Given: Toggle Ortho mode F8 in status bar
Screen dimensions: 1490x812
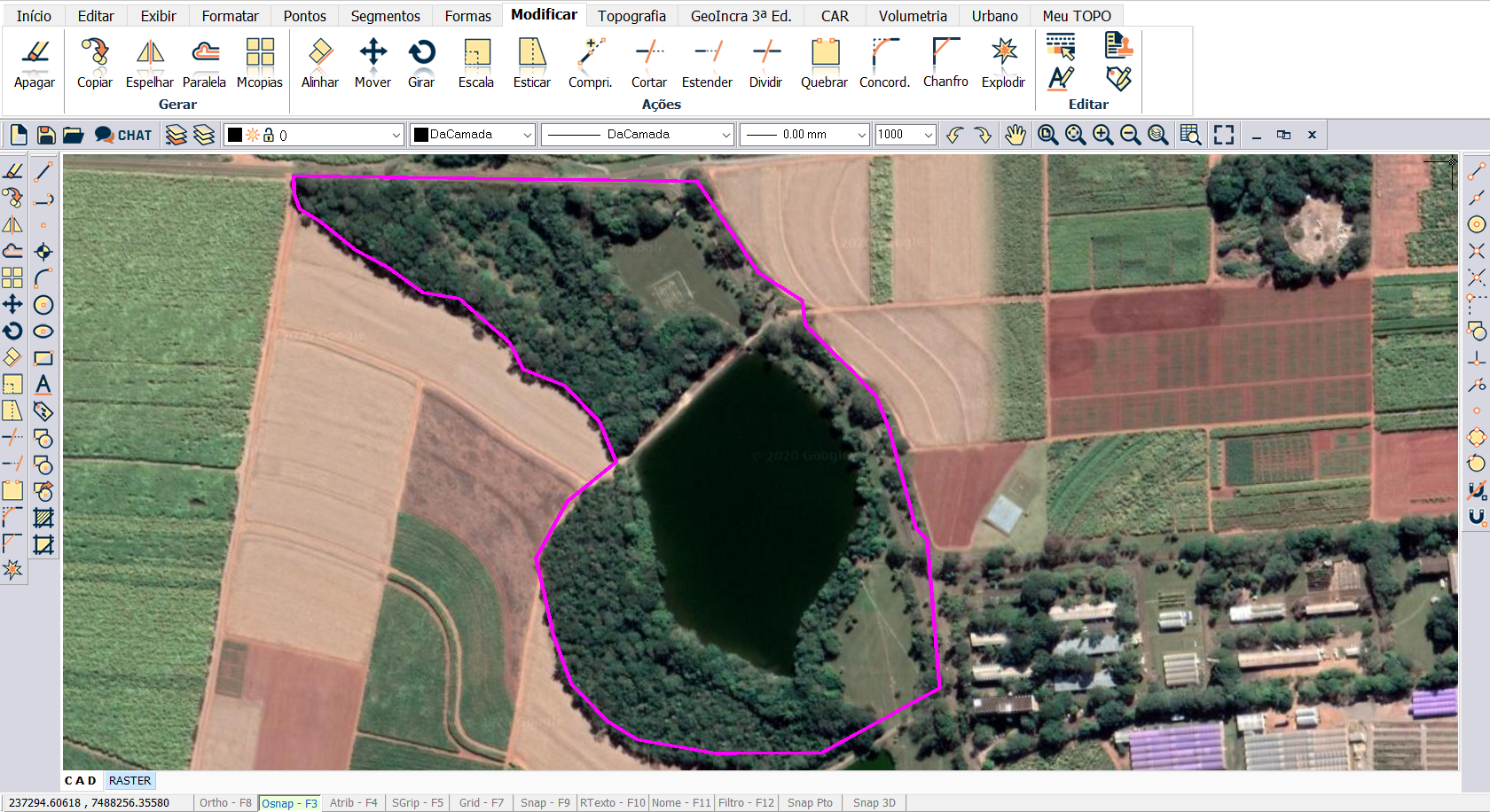Looking at the screenshot, I should (225, 803).
